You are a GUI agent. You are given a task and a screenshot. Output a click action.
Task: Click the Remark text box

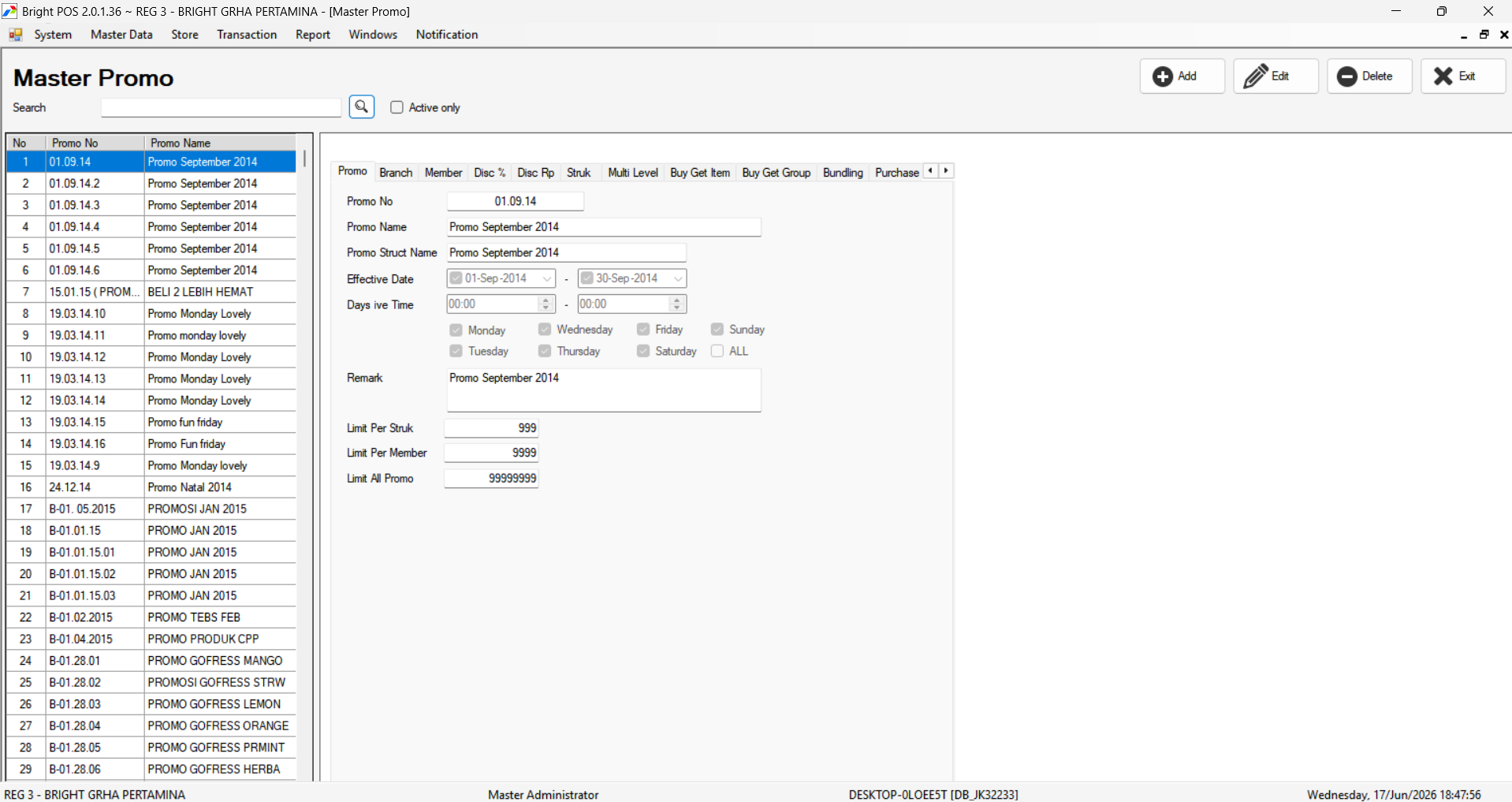pyautogui.click(x=604, y=390)
